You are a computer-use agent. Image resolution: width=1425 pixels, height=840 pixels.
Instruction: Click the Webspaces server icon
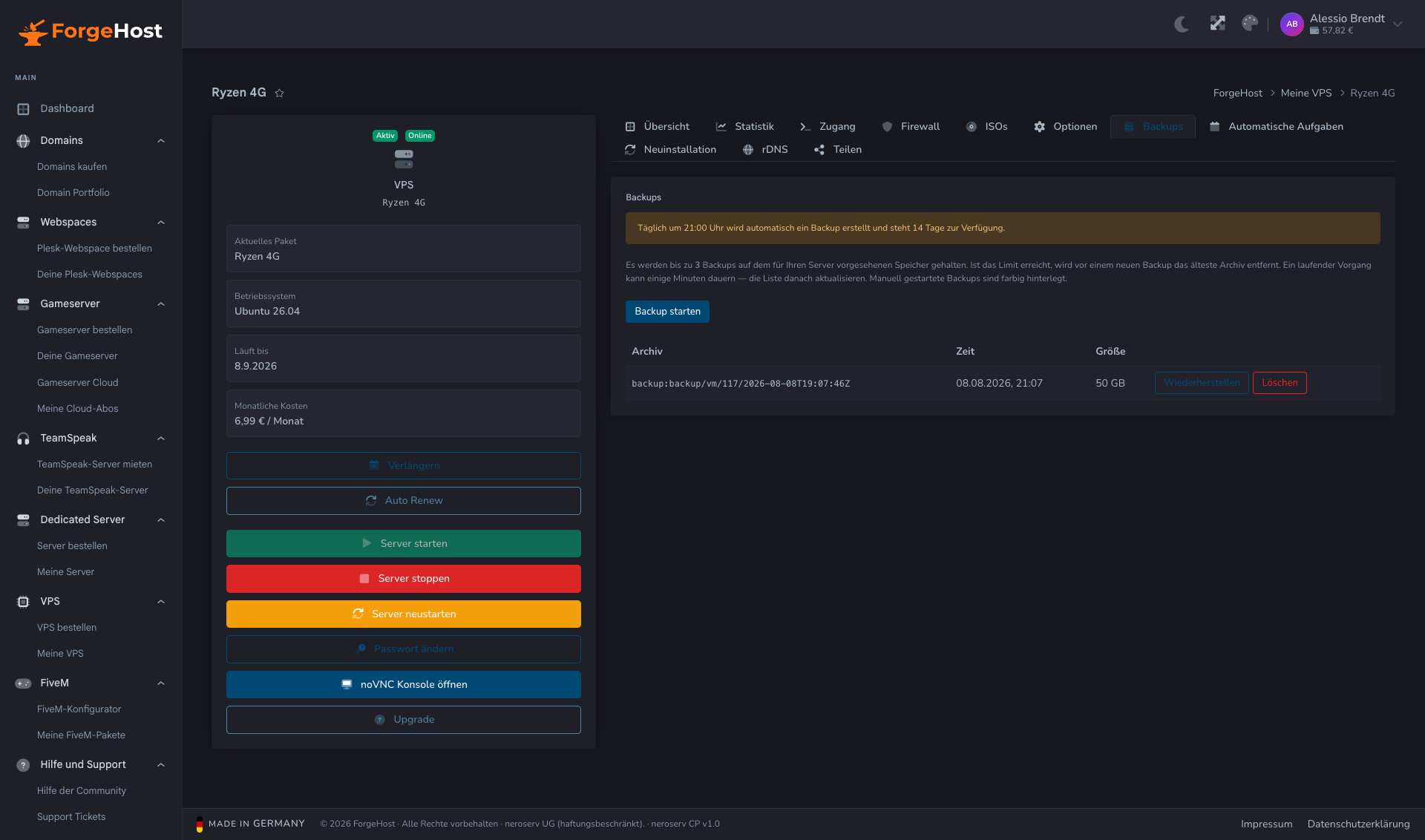pos(23,223)
